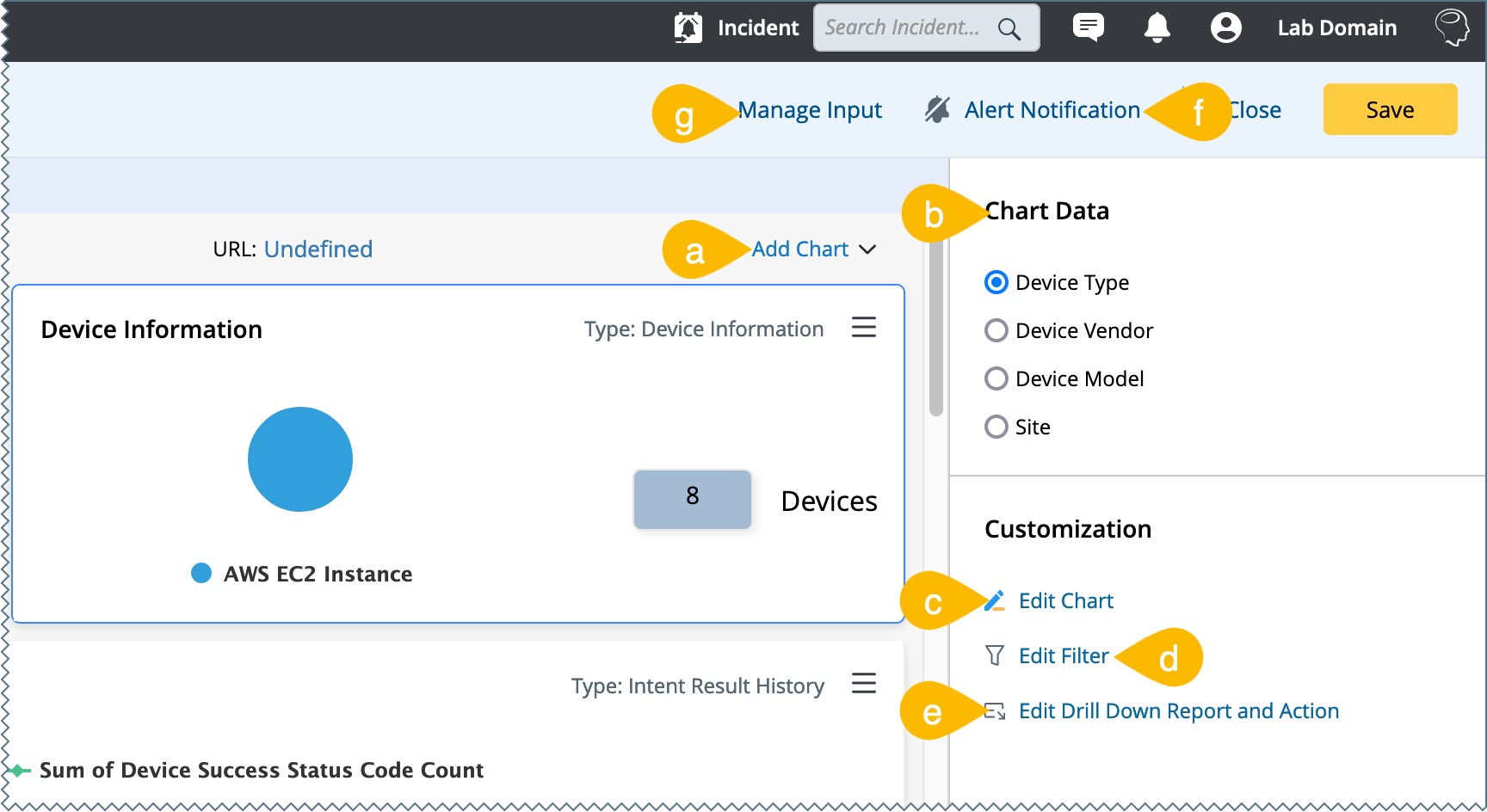Open Alert Notification settings
The width and height of the screenshot is (1487, 812).
tap(1051, 110)
